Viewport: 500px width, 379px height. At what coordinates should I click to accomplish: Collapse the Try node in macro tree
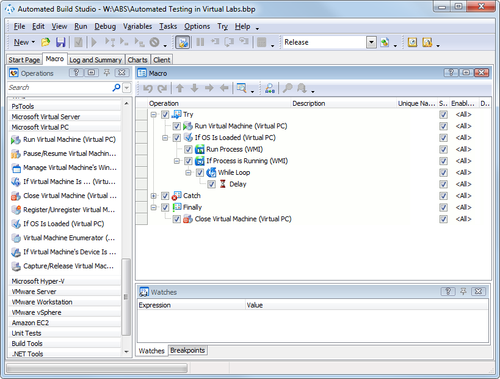coord(153,115)
